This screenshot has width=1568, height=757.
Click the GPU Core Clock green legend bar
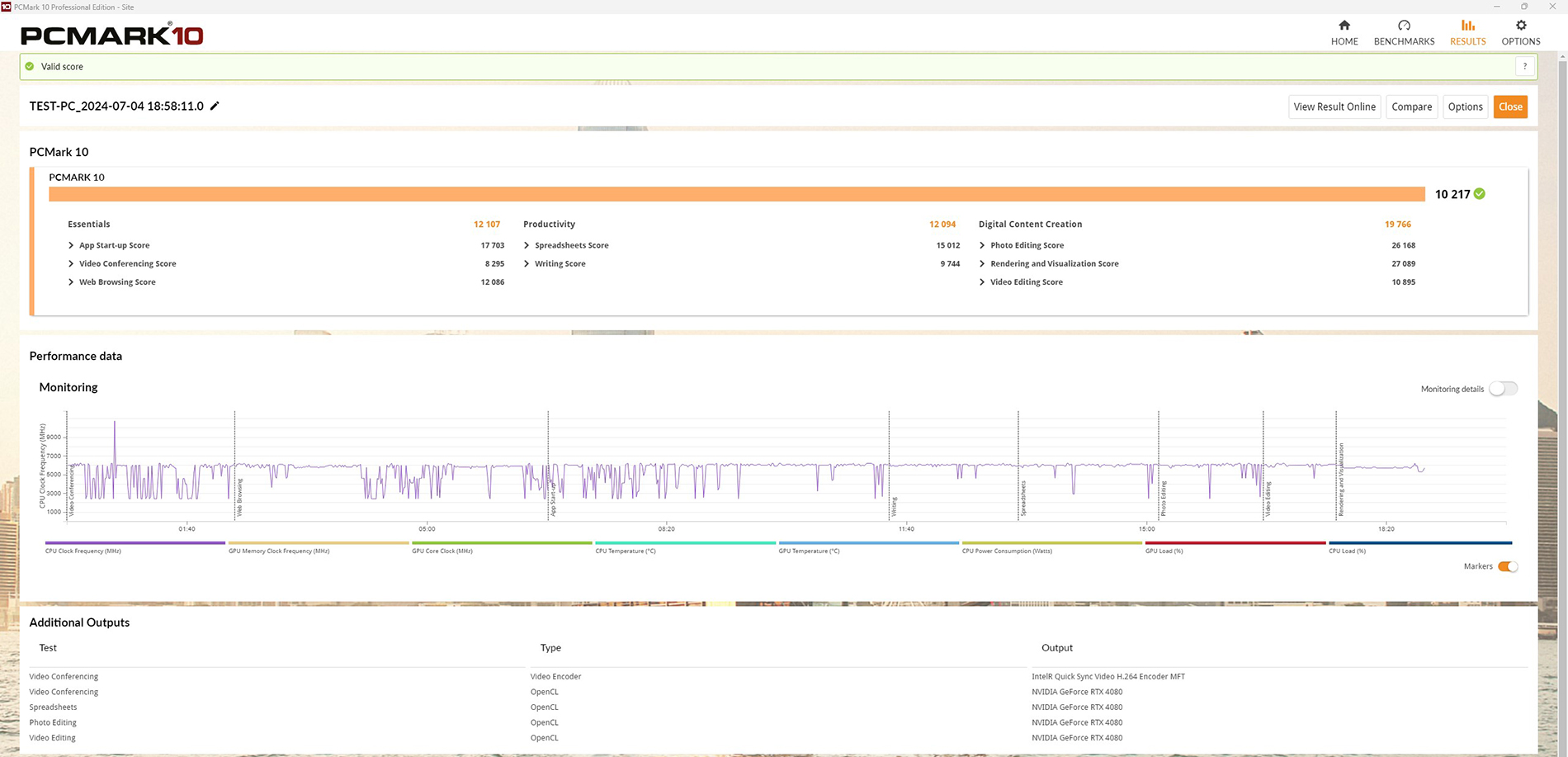click(502, 543)
